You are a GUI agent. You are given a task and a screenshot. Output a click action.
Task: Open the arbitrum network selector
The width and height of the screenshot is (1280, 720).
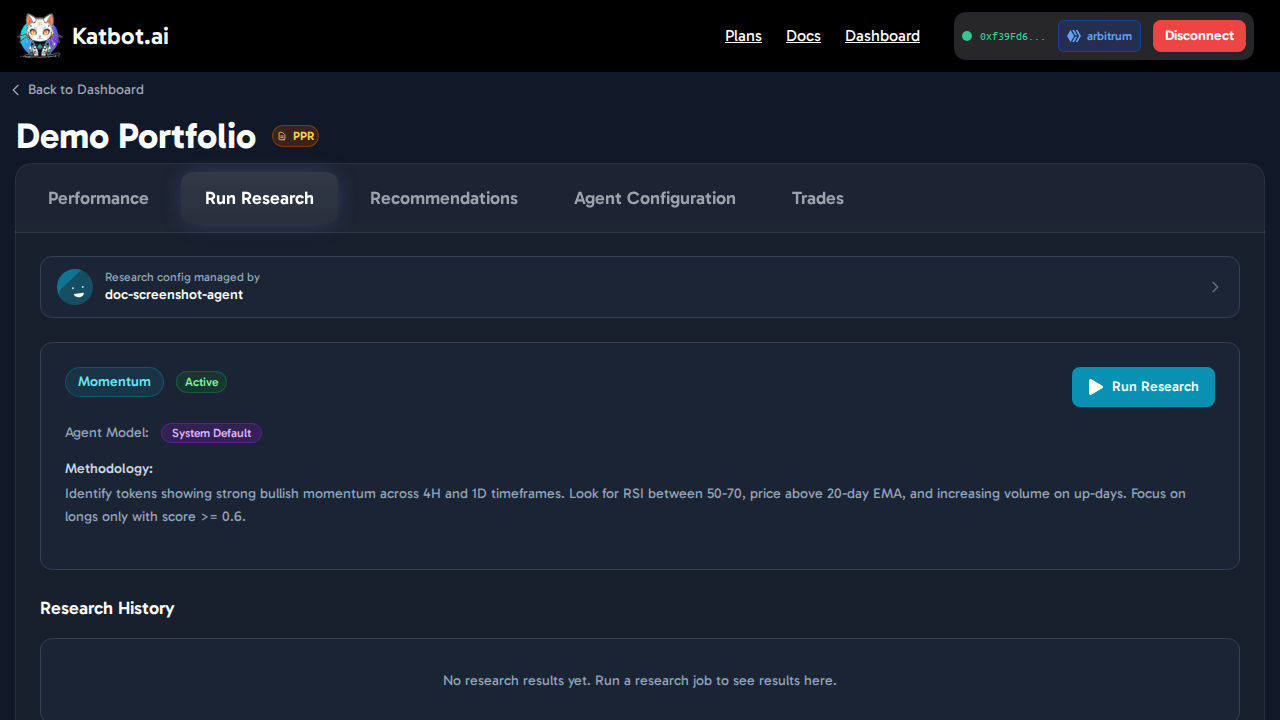point(1099,36)
